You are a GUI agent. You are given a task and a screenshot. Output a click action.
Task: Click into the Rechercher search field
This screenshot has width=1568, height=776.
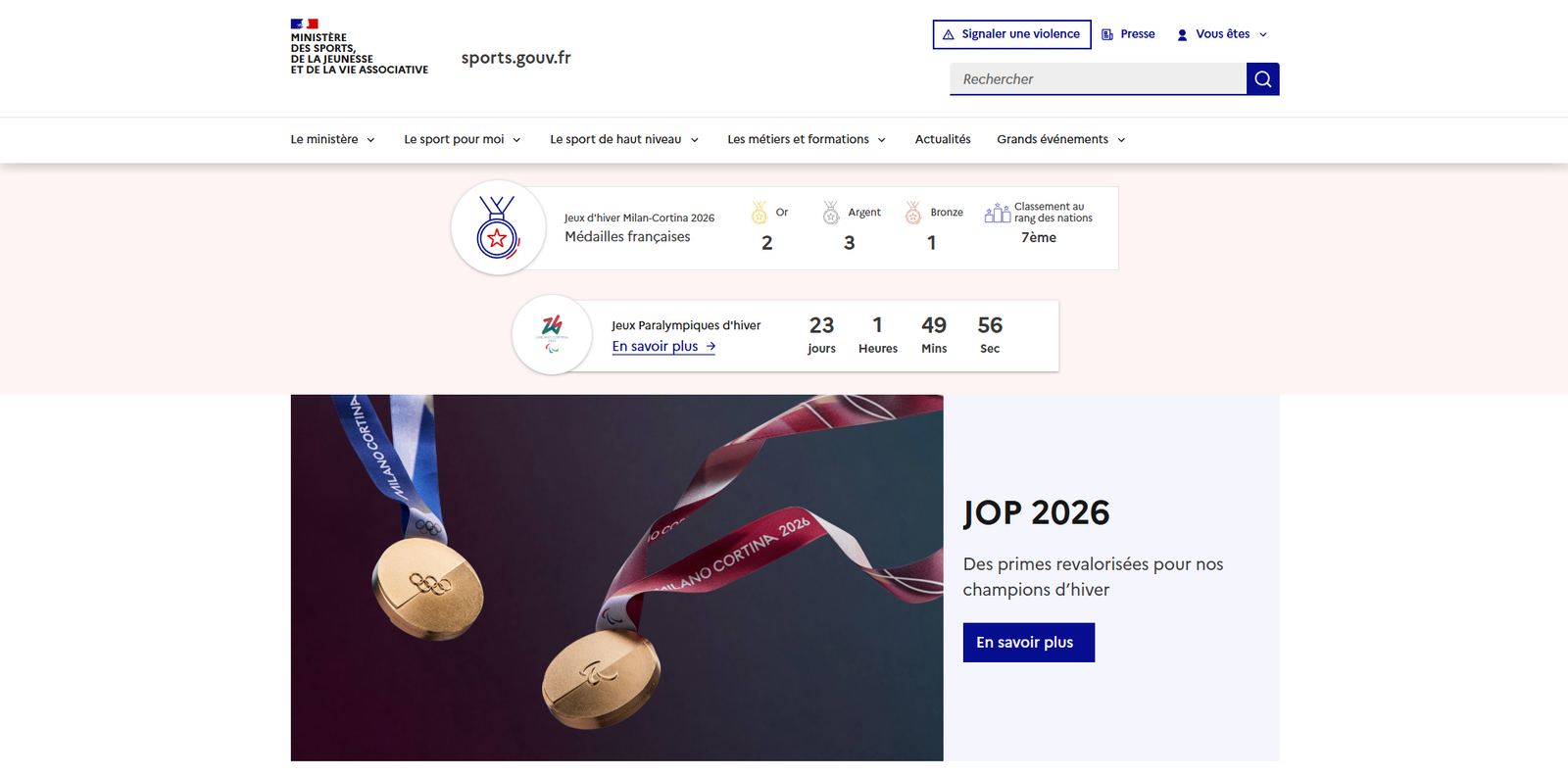1098,79
